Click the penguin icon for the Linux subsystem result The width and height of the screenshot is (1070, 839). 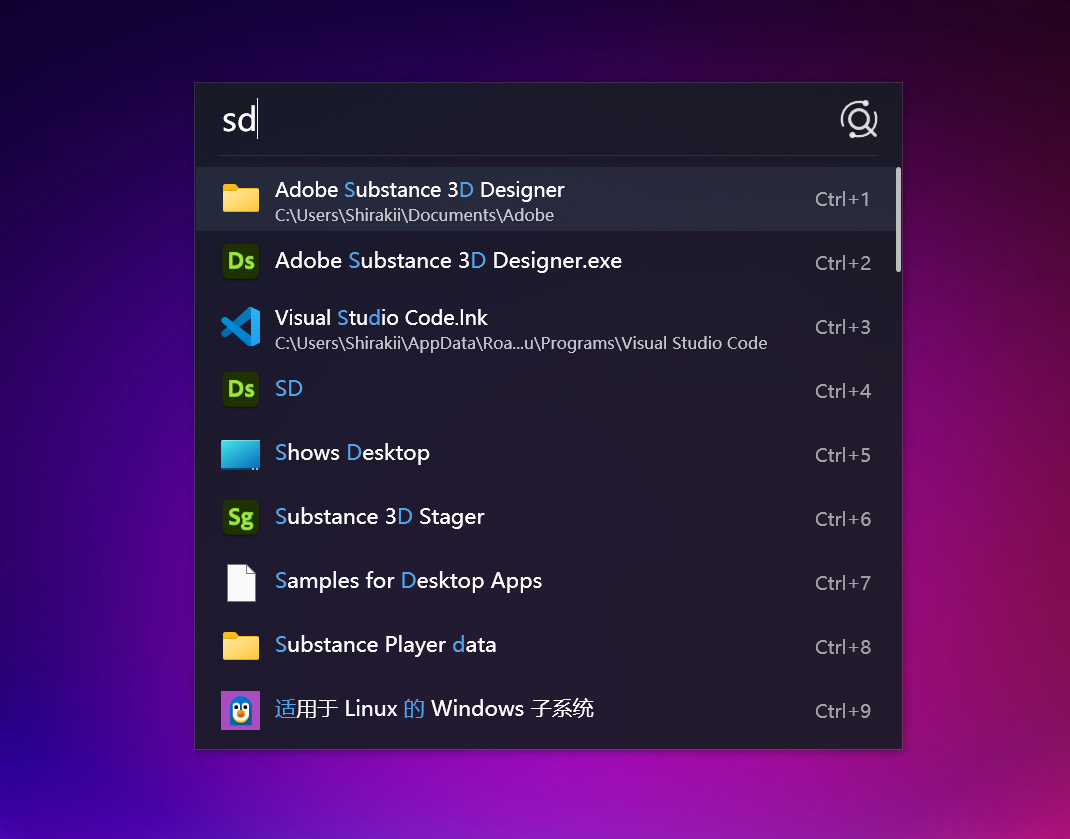240,710
